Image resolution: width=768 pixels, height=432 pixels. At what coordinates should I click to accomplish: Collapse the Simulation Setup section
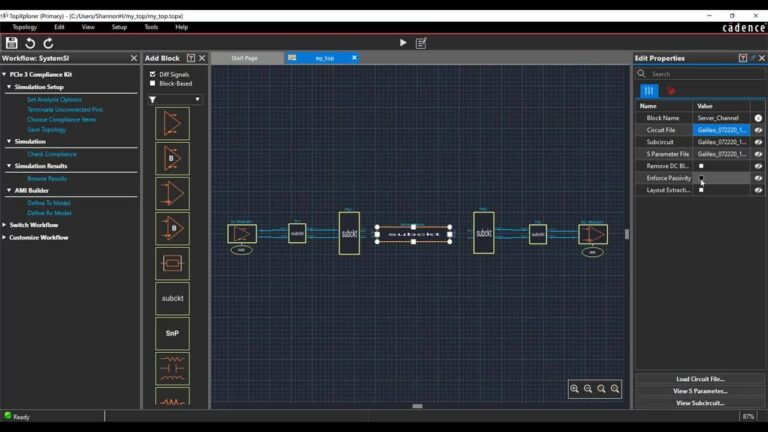pos(9,87)
